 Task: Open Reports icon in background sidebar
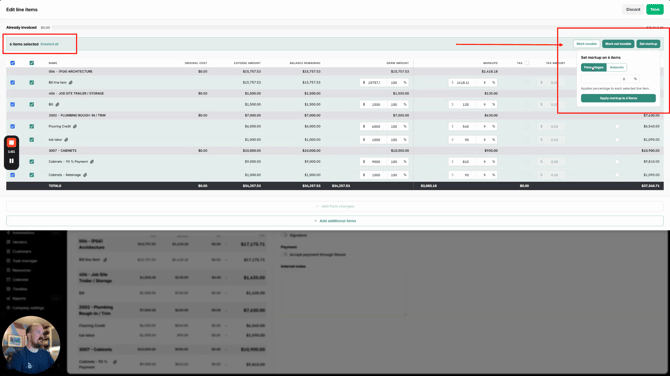(8, 298)
